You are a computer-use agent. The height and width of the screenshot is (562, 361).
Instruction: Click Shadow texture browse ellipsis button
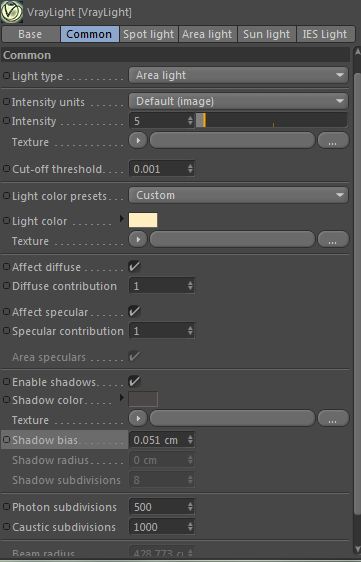coord(333,418)
